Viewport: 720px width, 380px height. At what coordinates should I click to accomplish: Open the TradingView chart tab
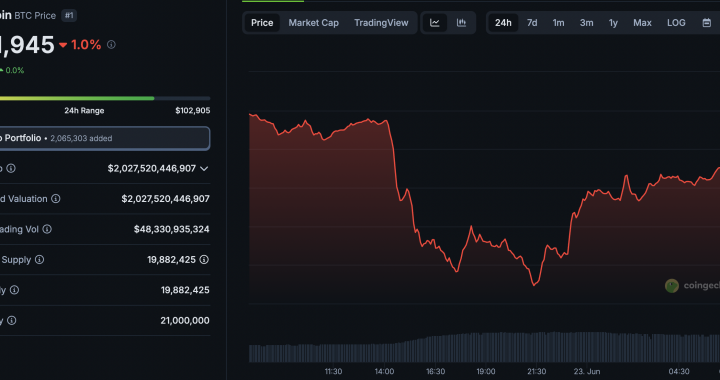pyautogui.click(x=381, y=22)
